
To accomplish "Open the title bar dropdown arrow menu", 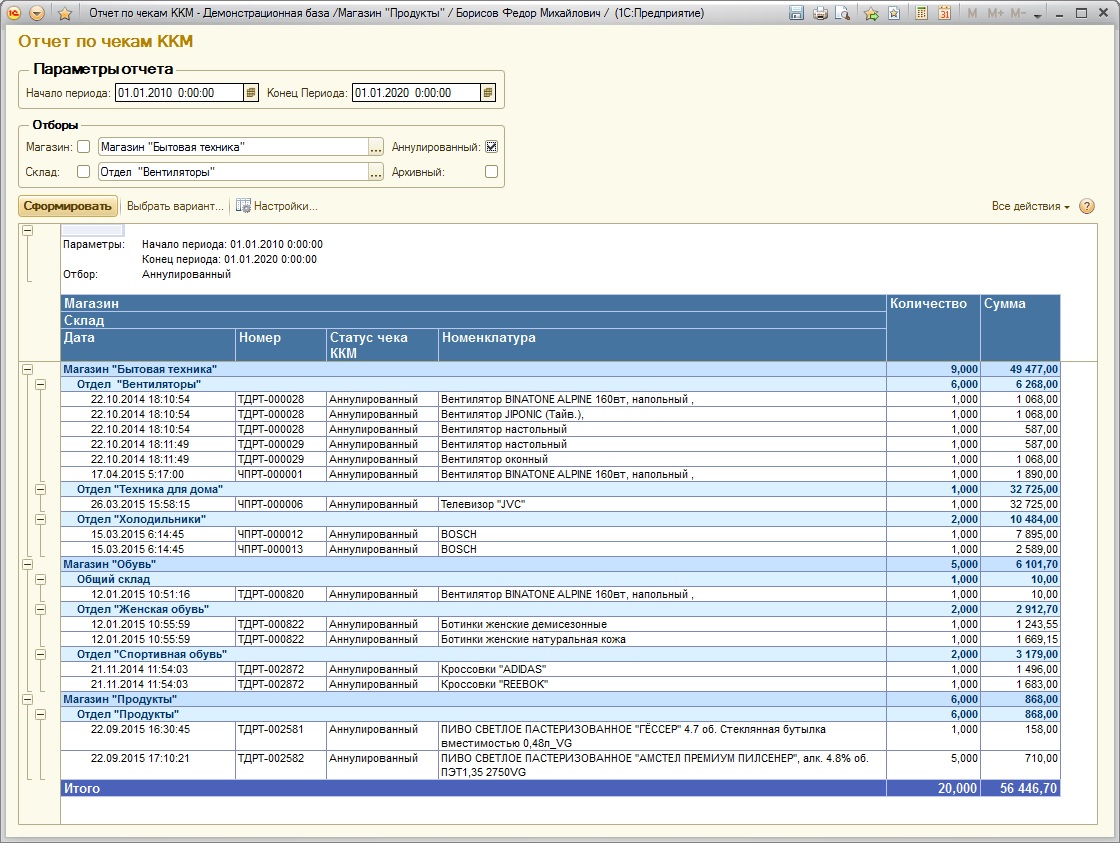I will pyautogui.click(x=37, y=13).
